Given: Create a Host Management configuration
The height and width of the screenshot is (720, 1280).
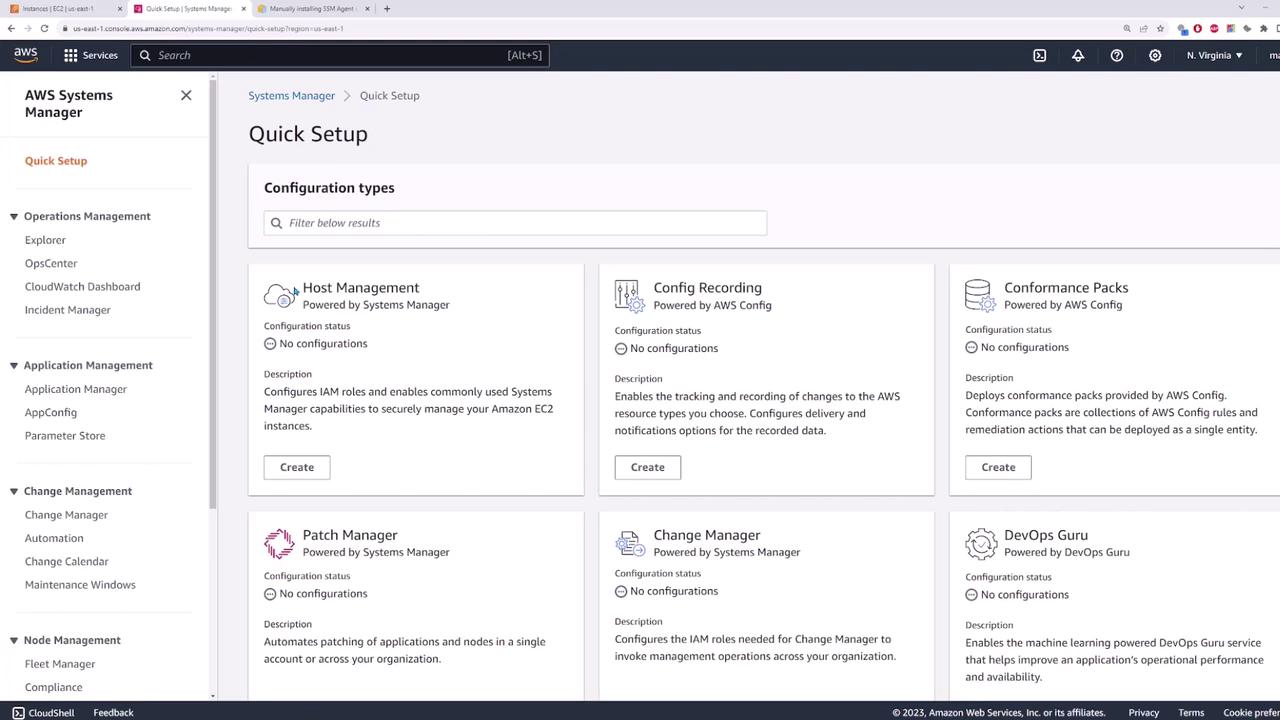Looking at the screenshot, I should [297, 467].
